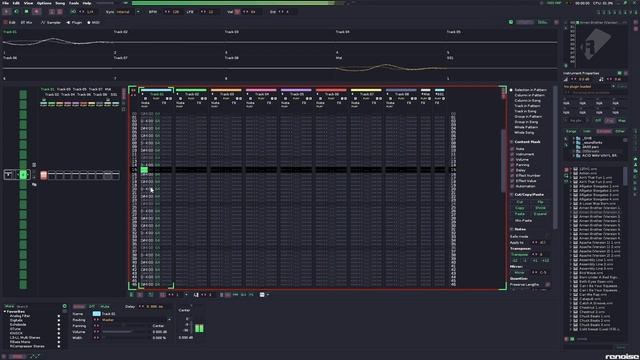Image resolution: width=640 pixels, height=360 pixels.
Task: Toggle the Effect Value checkbox
Action: (x=512, y=181)
